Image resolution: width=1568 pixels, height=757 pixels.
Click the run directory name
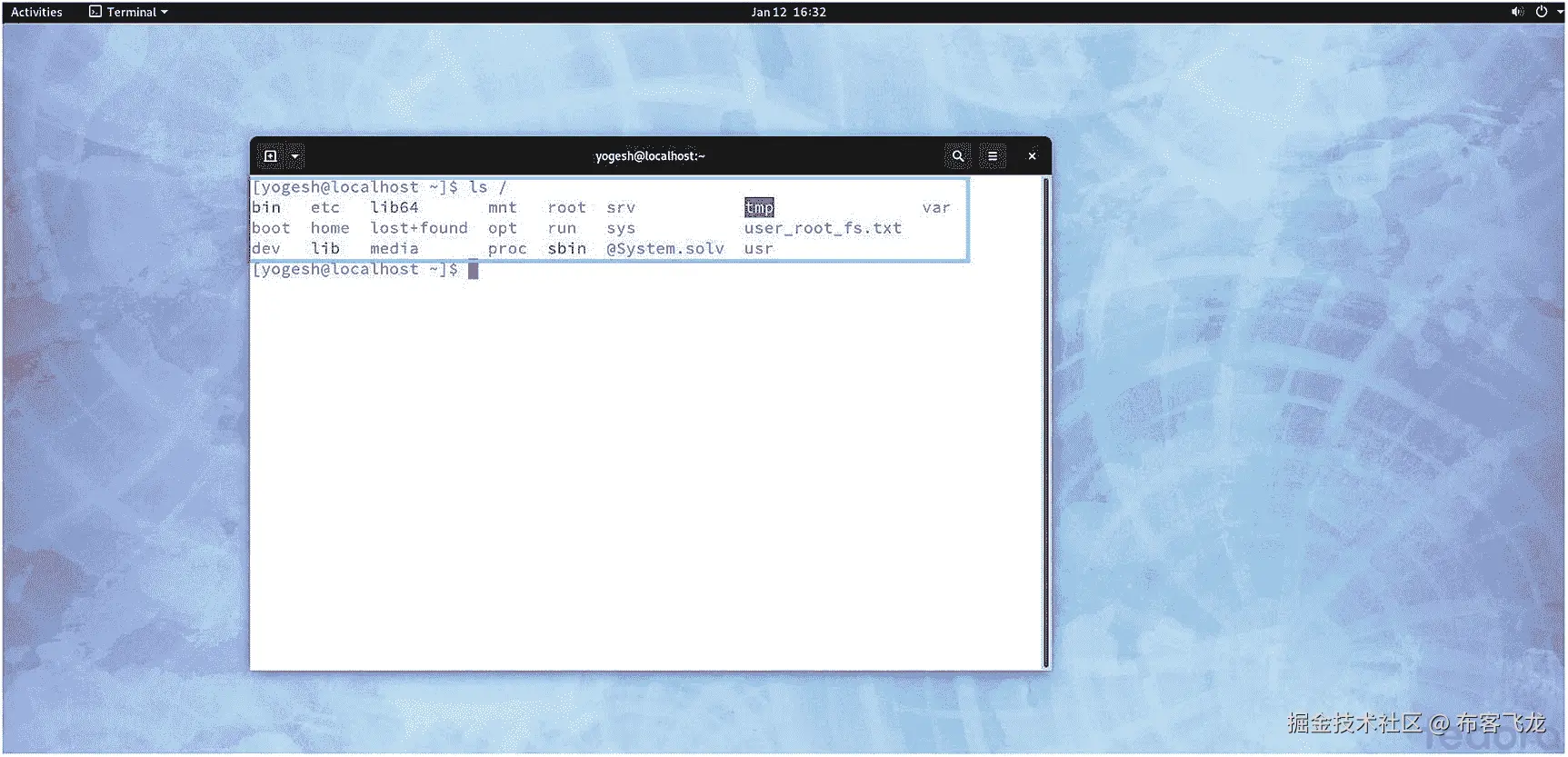[x=562, y=228]
